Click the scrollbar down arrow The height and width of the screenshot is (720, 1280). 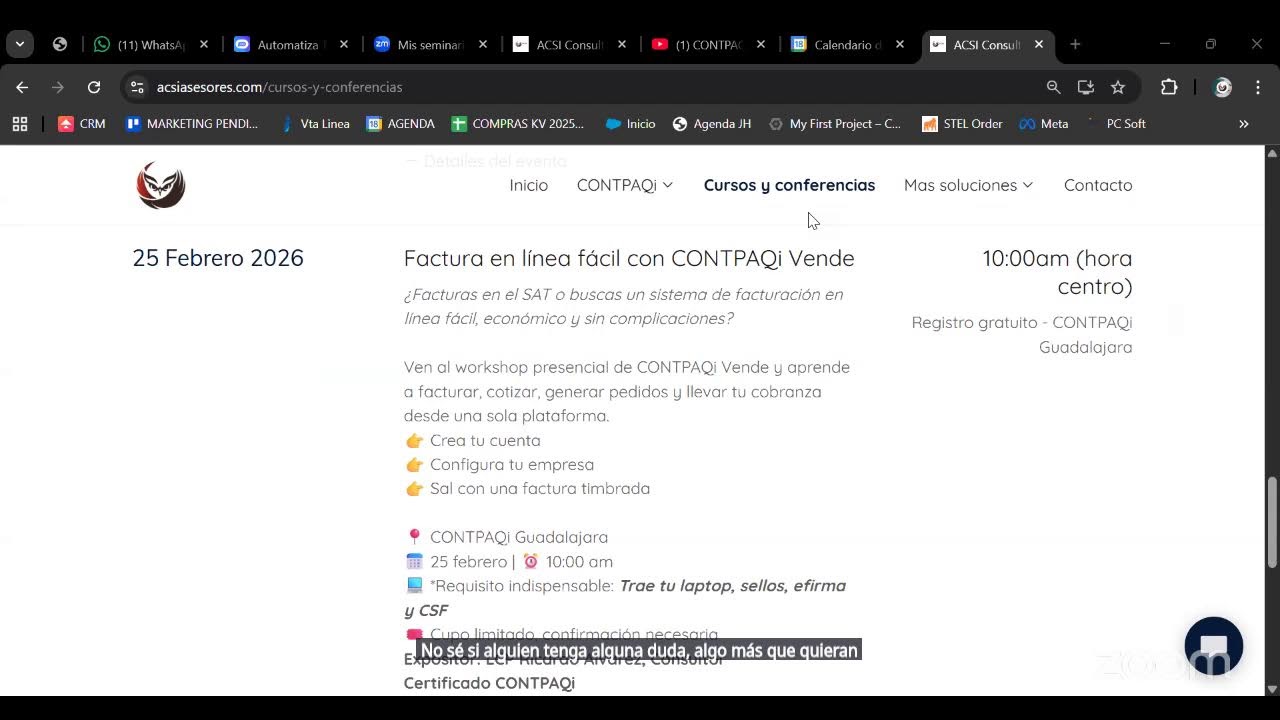click(x=1272, y=689)
